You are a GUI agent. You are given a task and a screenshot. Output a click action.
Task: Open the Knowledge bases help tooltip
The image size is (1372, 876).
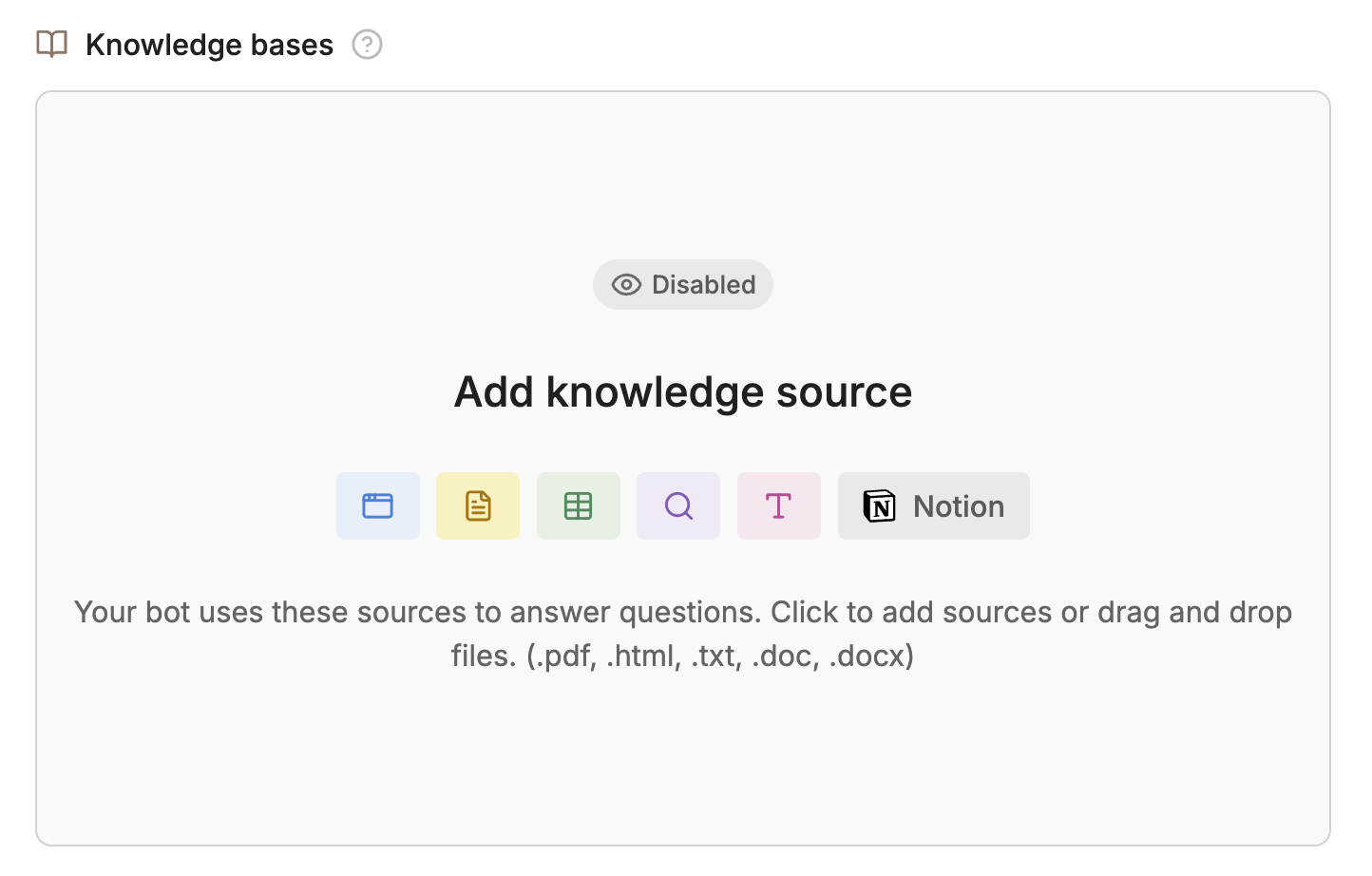(x=366, y=44)
